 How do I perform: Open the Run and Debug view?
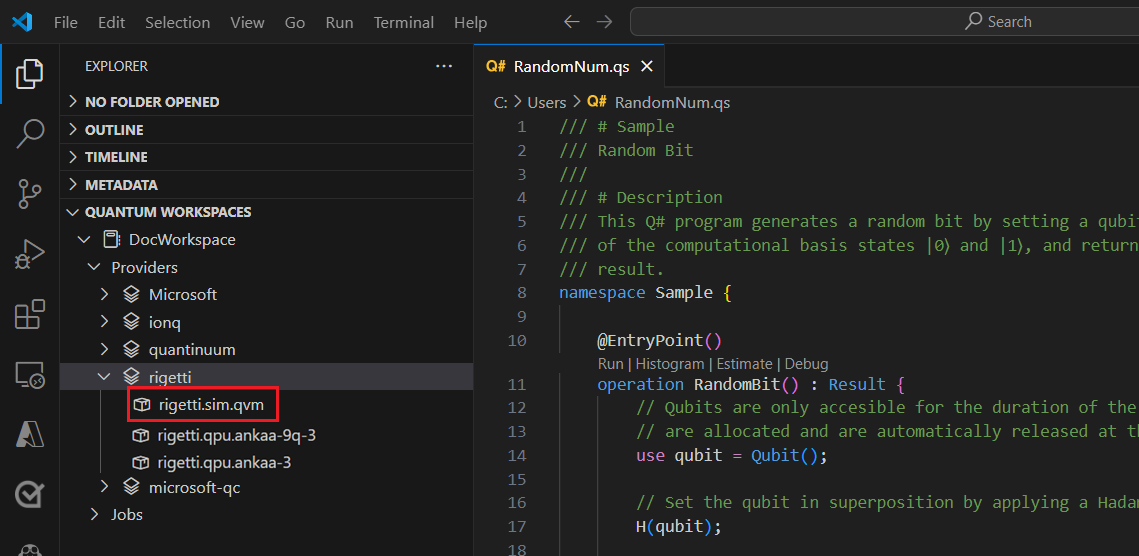point(30,256)
